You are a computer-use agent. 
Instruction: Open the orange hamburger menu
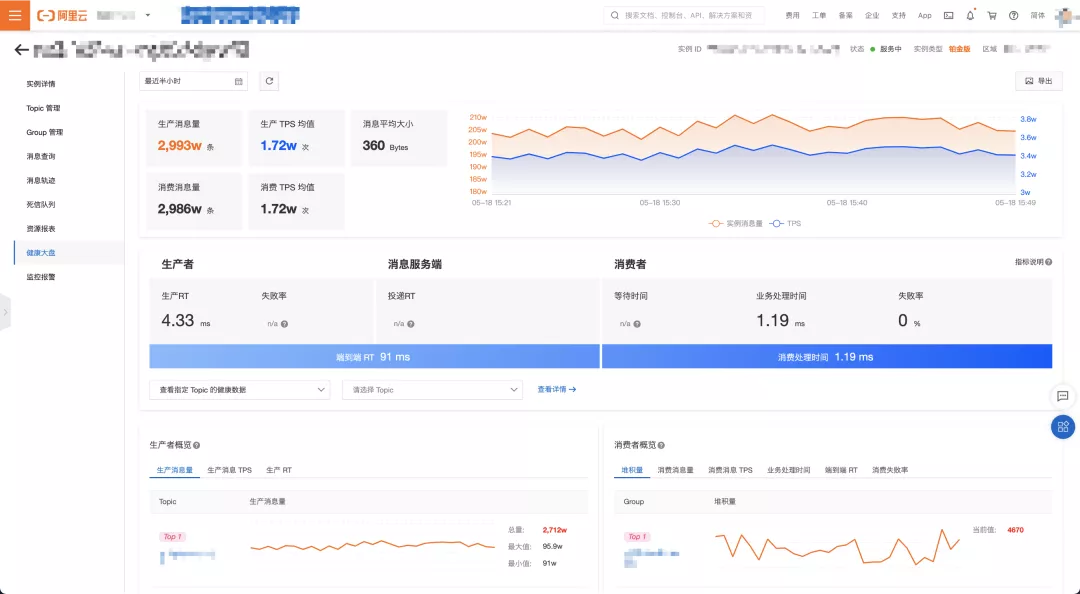pos(14,15)
